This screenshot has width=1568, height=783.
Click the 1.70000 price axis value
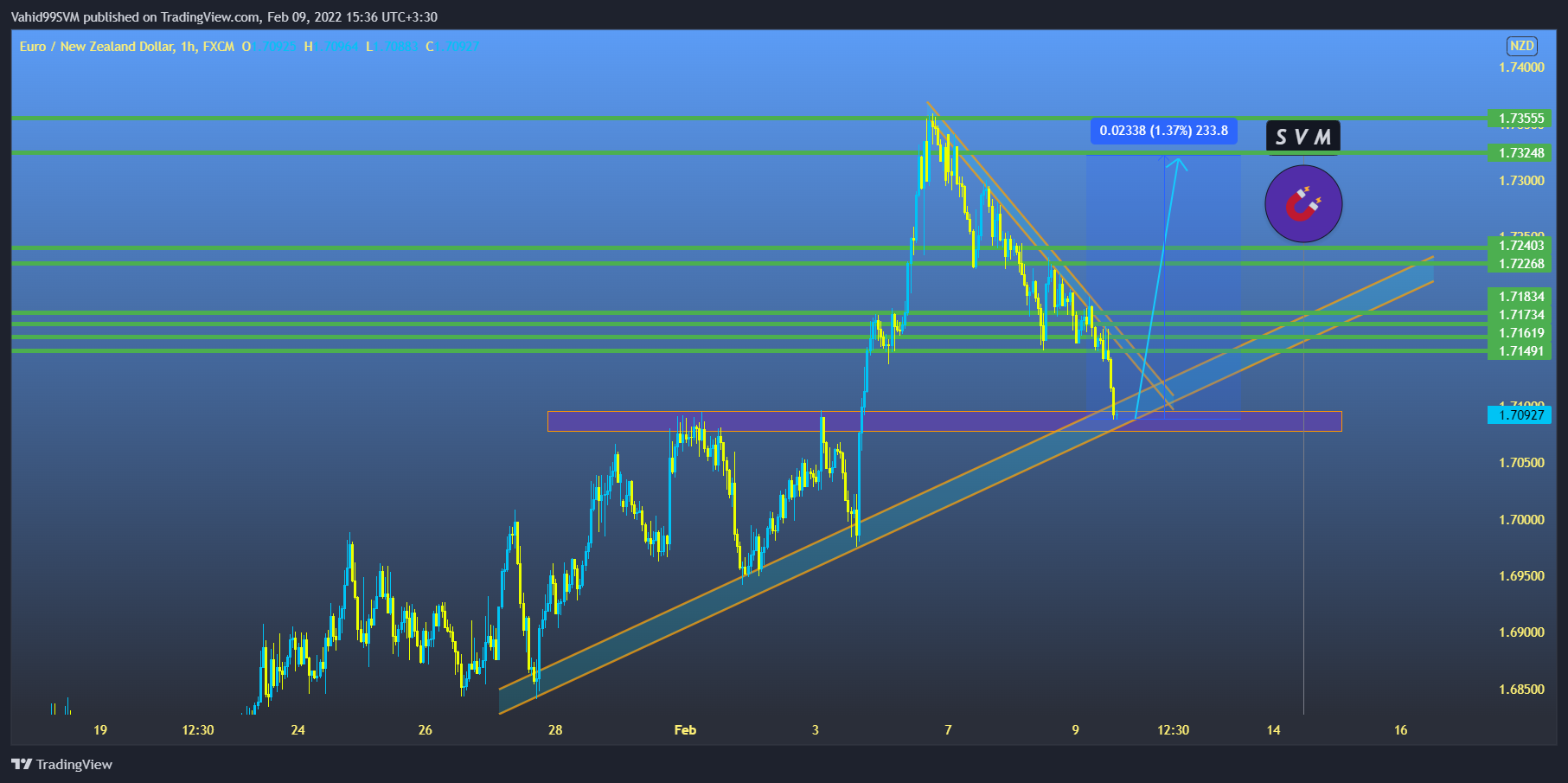click(1521, 520)
